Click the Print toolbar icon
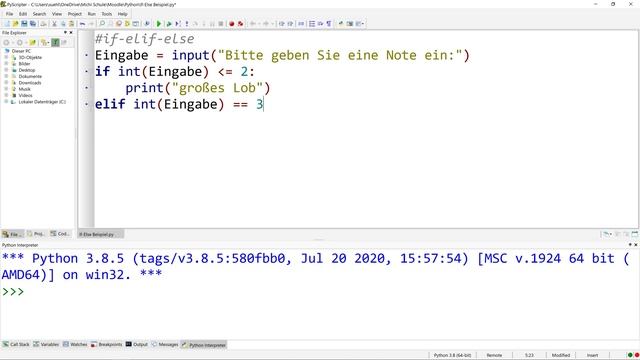 pyautogui.click(x=43, y=24)
